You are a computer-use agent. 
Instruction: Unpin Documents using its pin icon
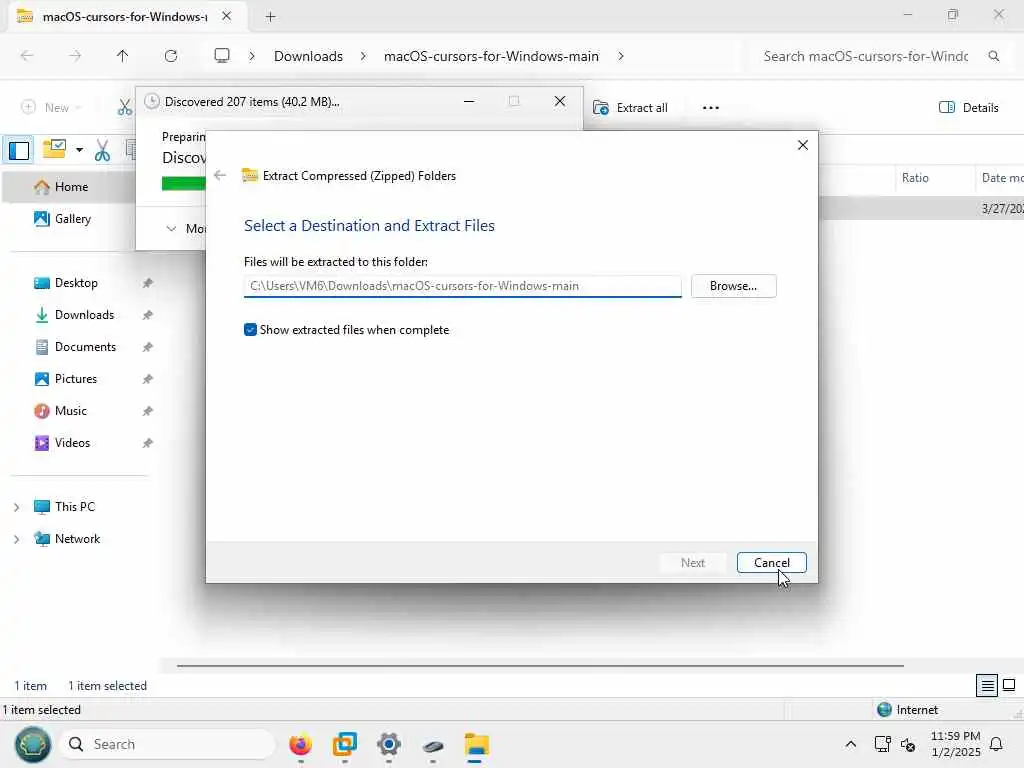pos(148,347)
